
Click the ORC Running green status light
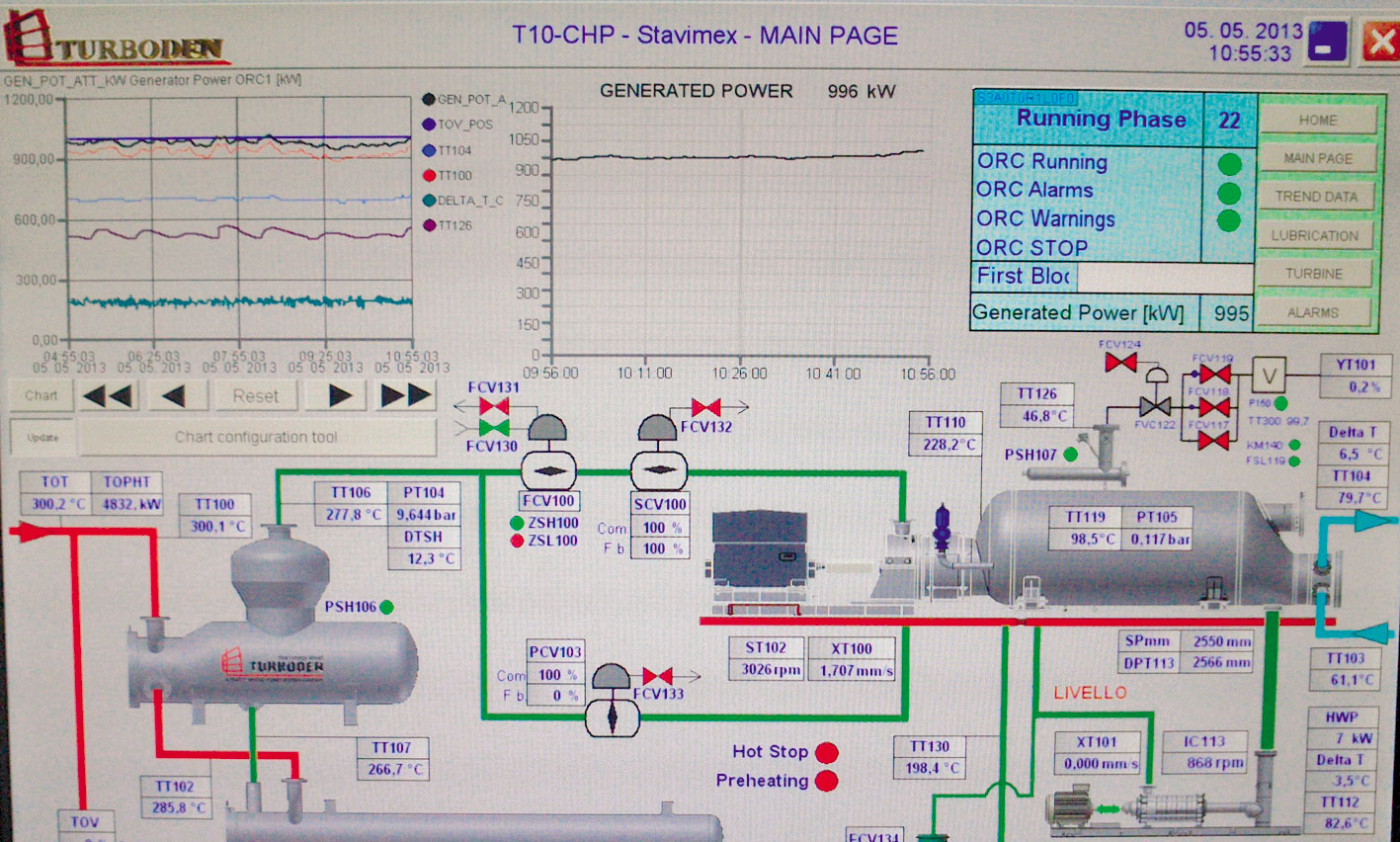tap(1229, 164)
